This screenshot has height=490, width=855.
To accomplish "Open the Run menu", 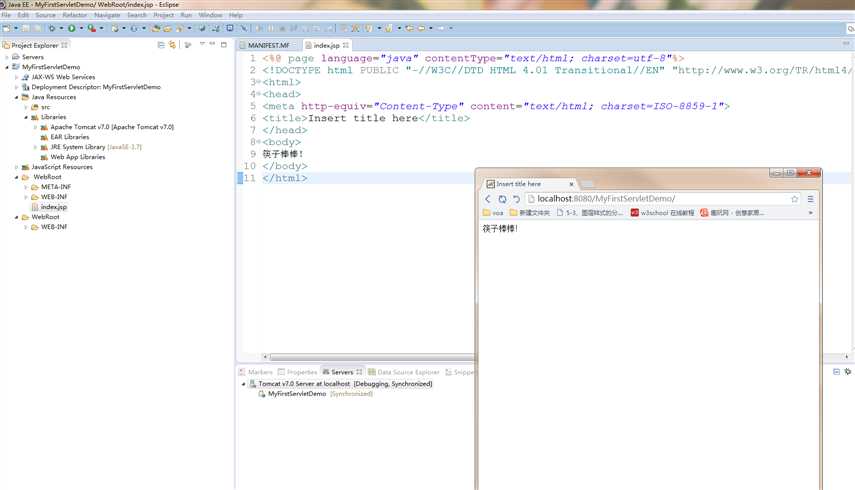I will (186, 15).
